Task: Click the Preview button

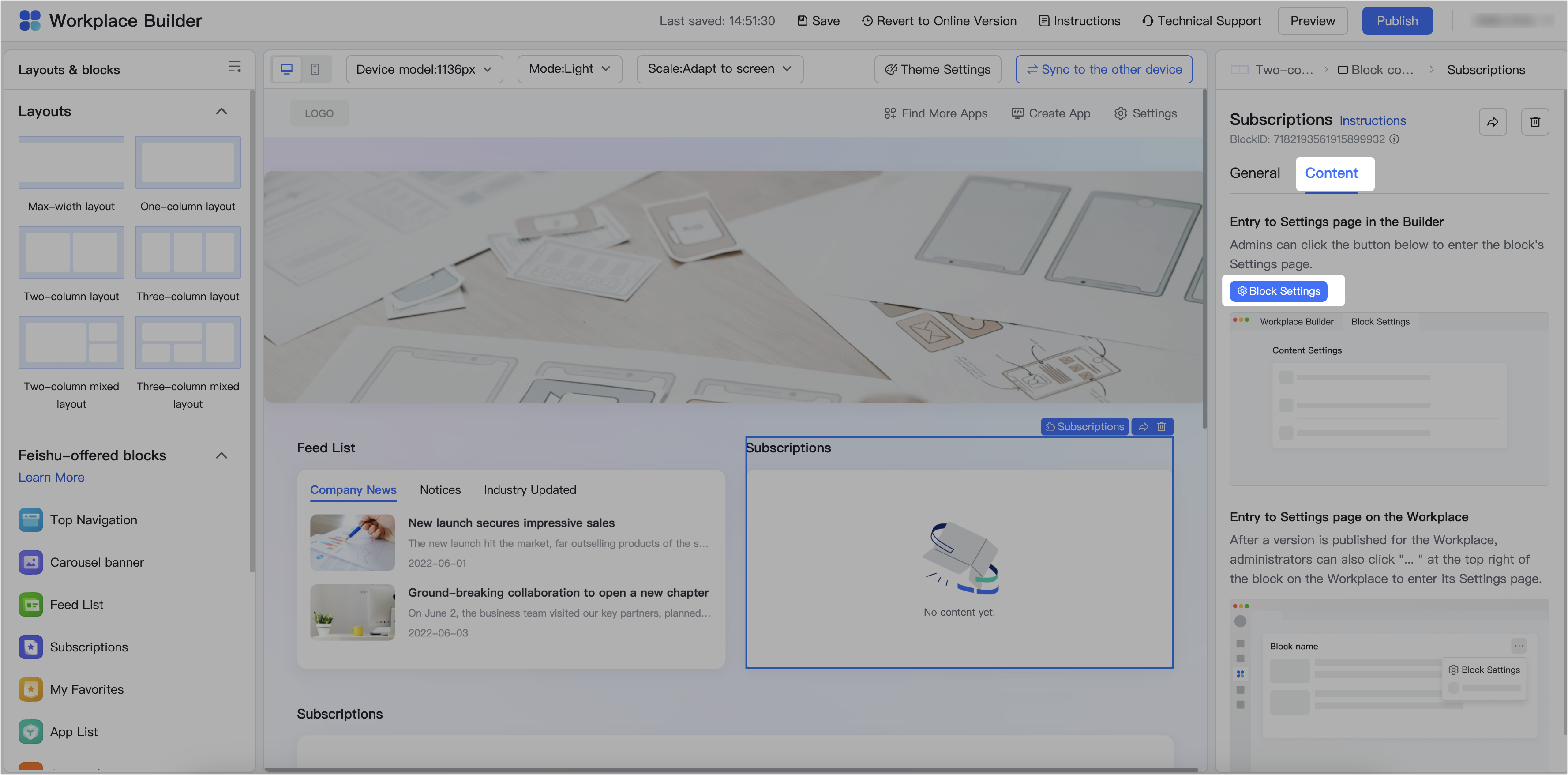Action: click(1313, 21)
